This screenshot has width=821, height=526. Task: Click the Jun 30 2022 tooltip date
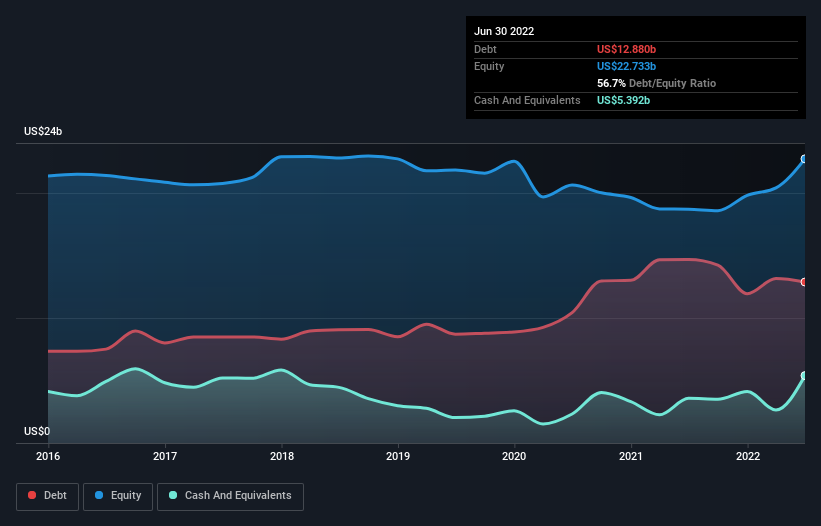click(504, 31)
